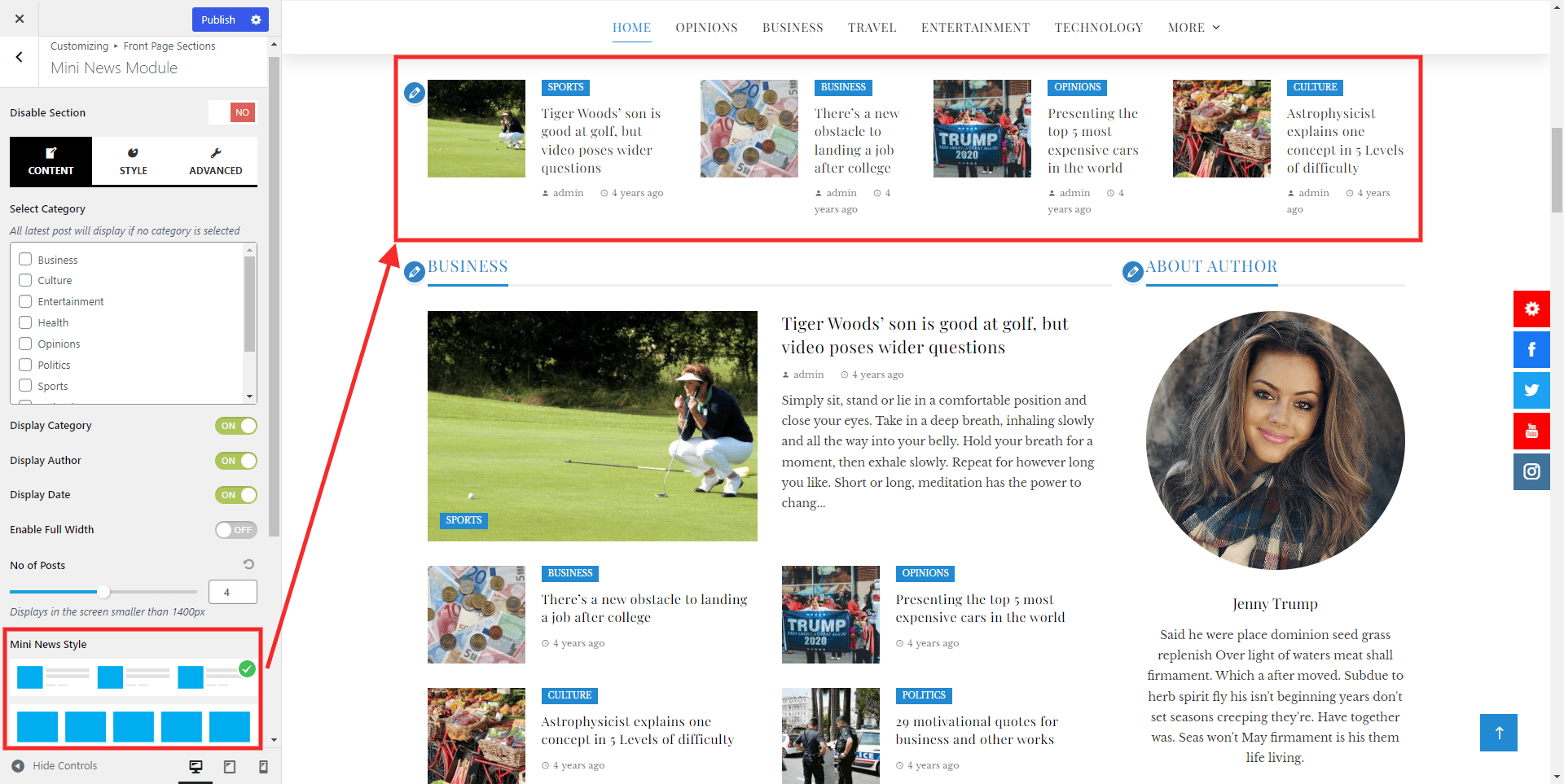Open '29 motivational quotes' article link
The width and height of the screenshot is (1564, 784).
click(x=976, y=730)
